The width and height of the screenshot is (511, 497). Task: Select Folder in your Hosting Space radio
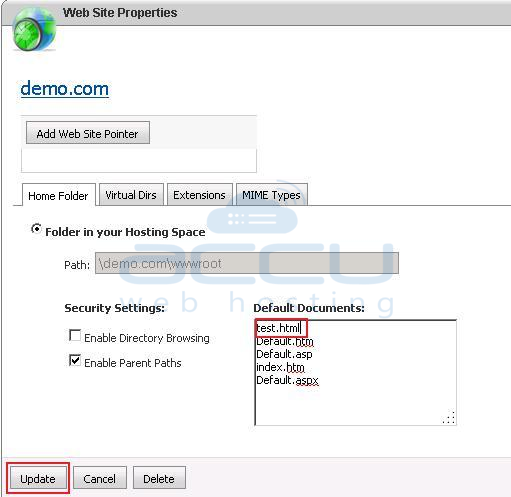pos(36,229)
